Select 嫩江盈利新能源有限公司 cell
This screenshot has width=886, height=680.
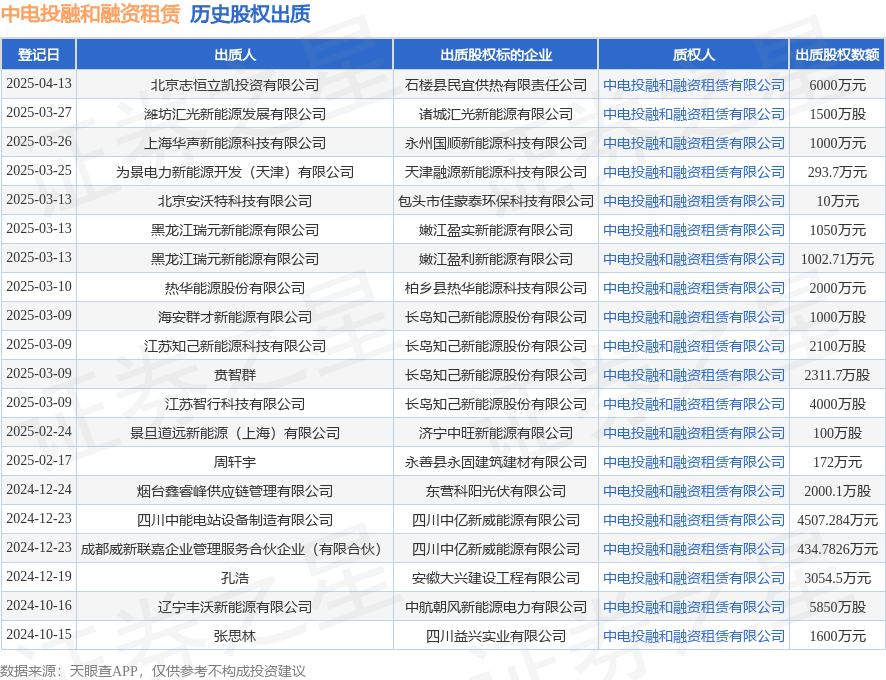[496, 259]
